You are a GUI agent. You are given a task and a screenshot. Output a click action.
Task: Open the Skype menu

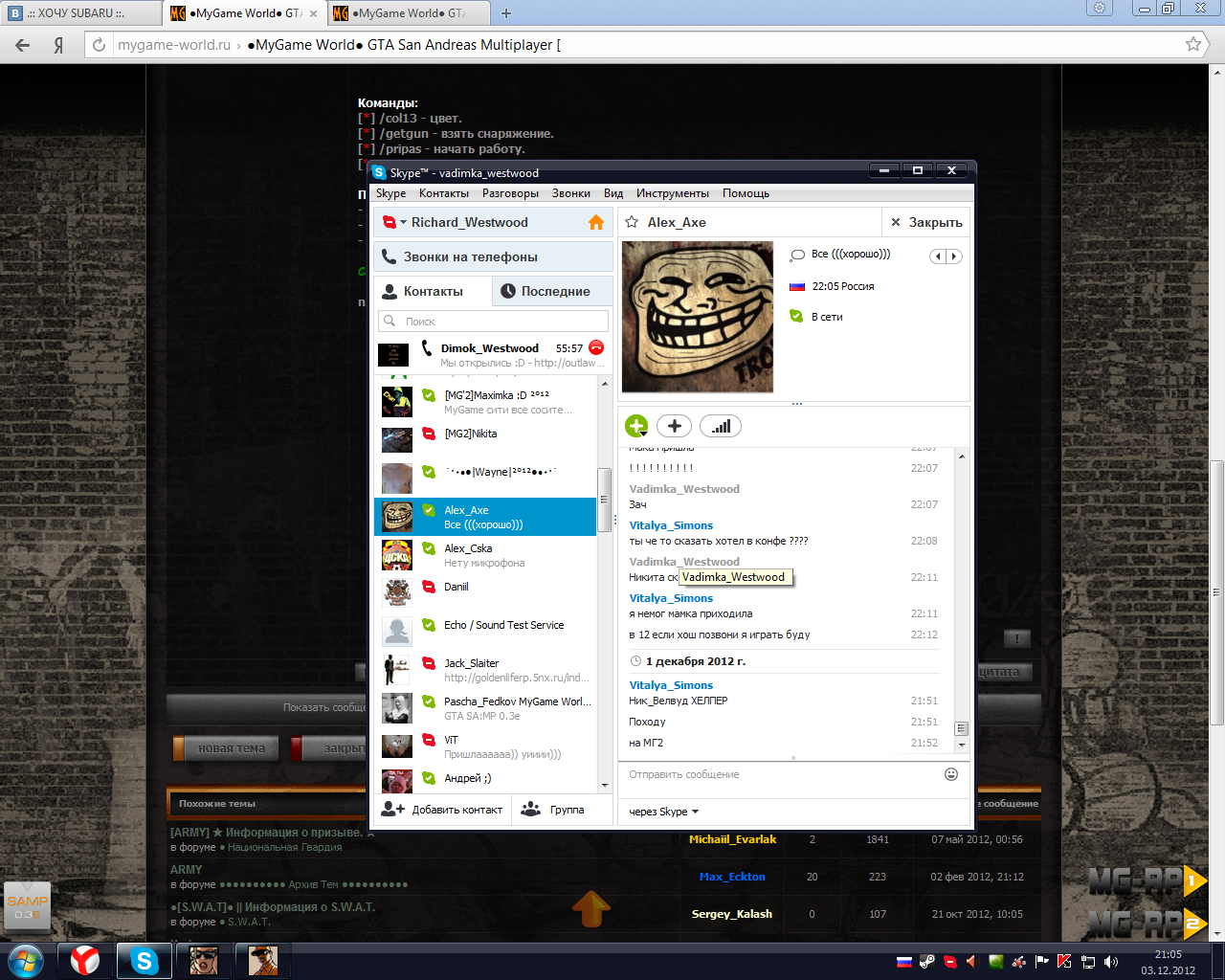point(390,193)
